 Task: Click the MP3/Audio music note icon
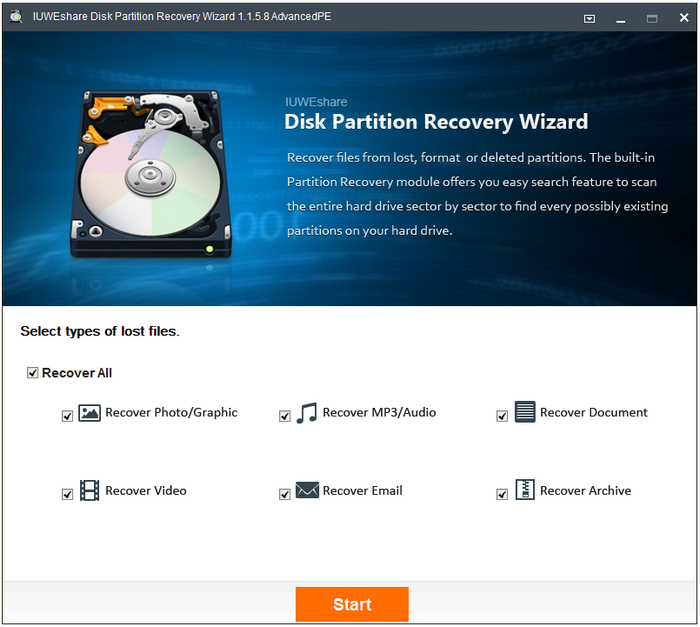pyautogui.click(x=306, y=413)
